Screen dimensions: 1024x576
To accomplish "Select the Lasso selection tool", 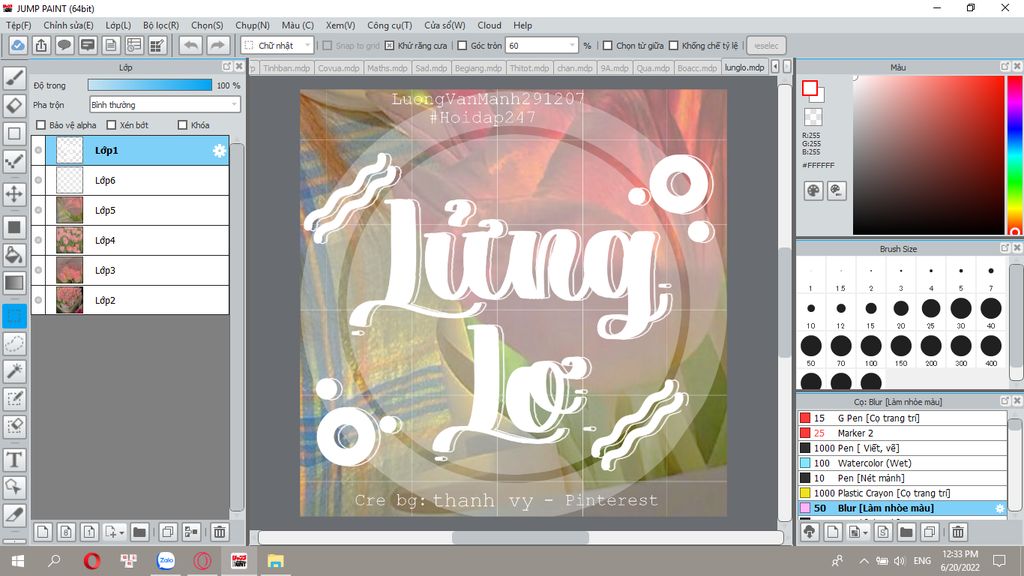I will coord(14,344).
